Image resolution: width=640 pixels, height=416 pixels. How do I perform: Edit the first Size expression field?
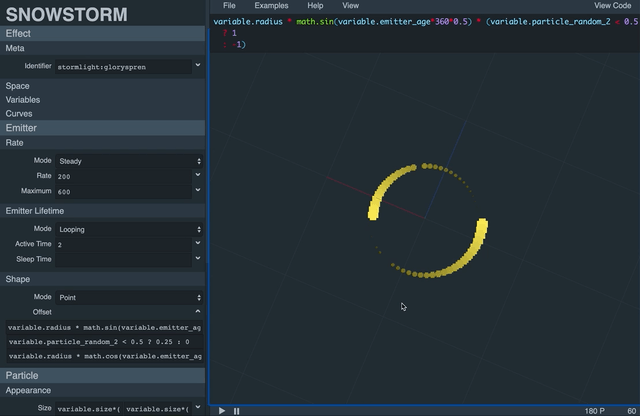[x=89, y=409]
